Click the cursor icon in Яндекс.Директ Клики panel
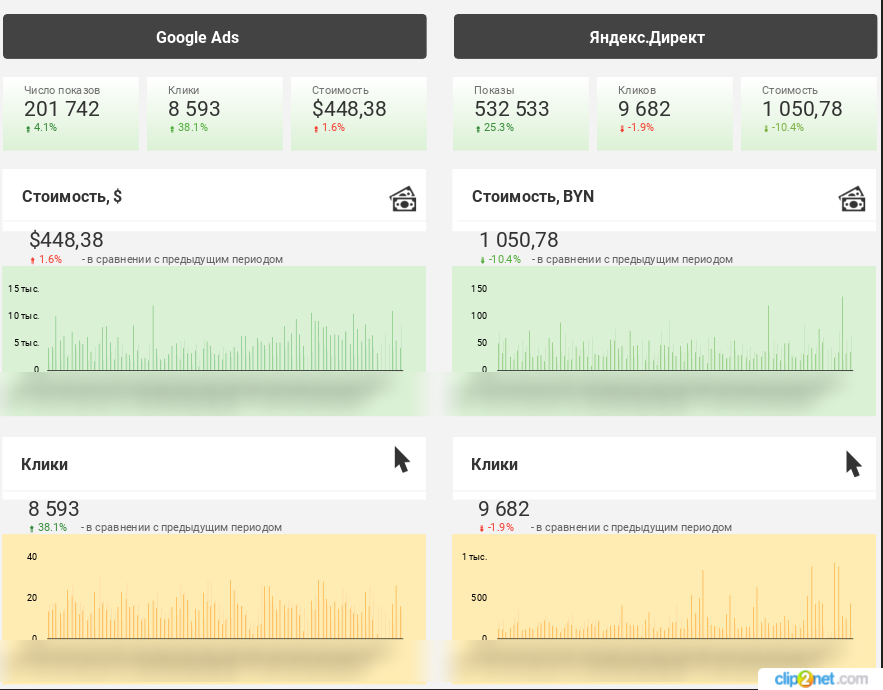Image resolution: width=883 pixels, height=690 pixels. click(853, 464)
